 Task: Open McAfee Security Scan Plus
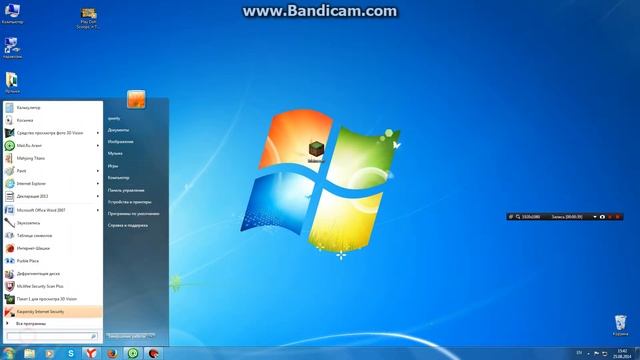[52, 286]
